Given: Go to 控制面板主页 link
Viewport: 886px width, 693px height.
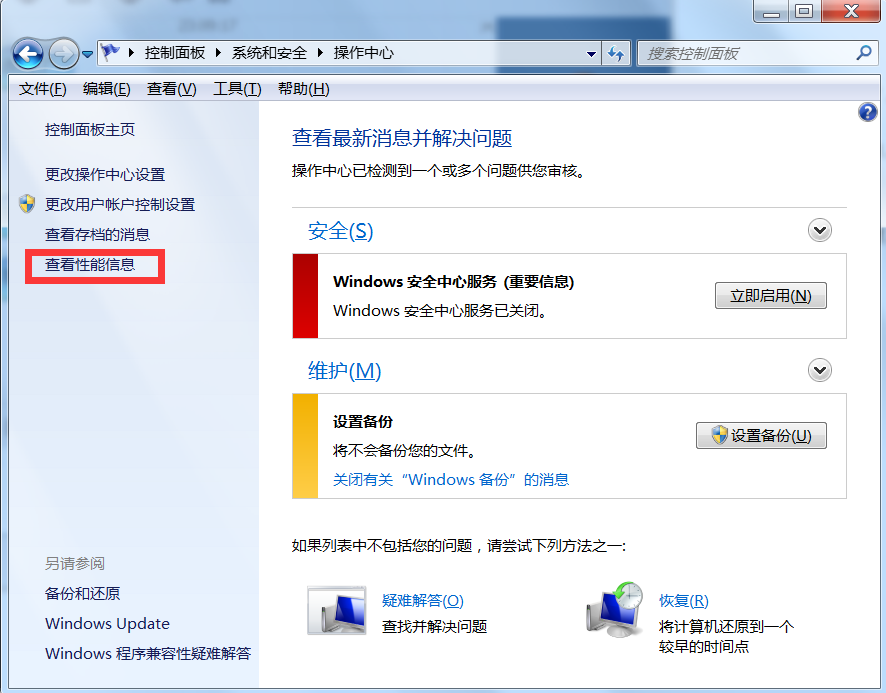Looking at the screenshot, I should coord(90,129).
